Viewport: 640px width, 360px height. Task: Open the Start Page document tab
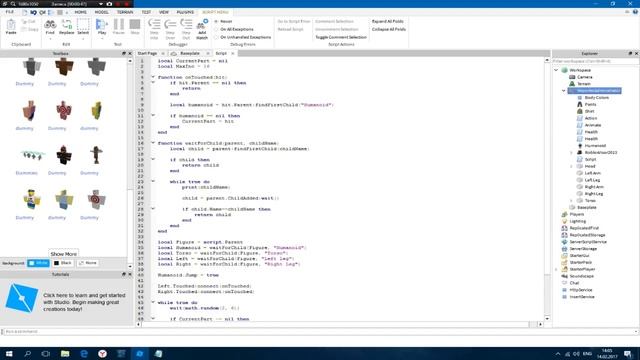(147, 53)
